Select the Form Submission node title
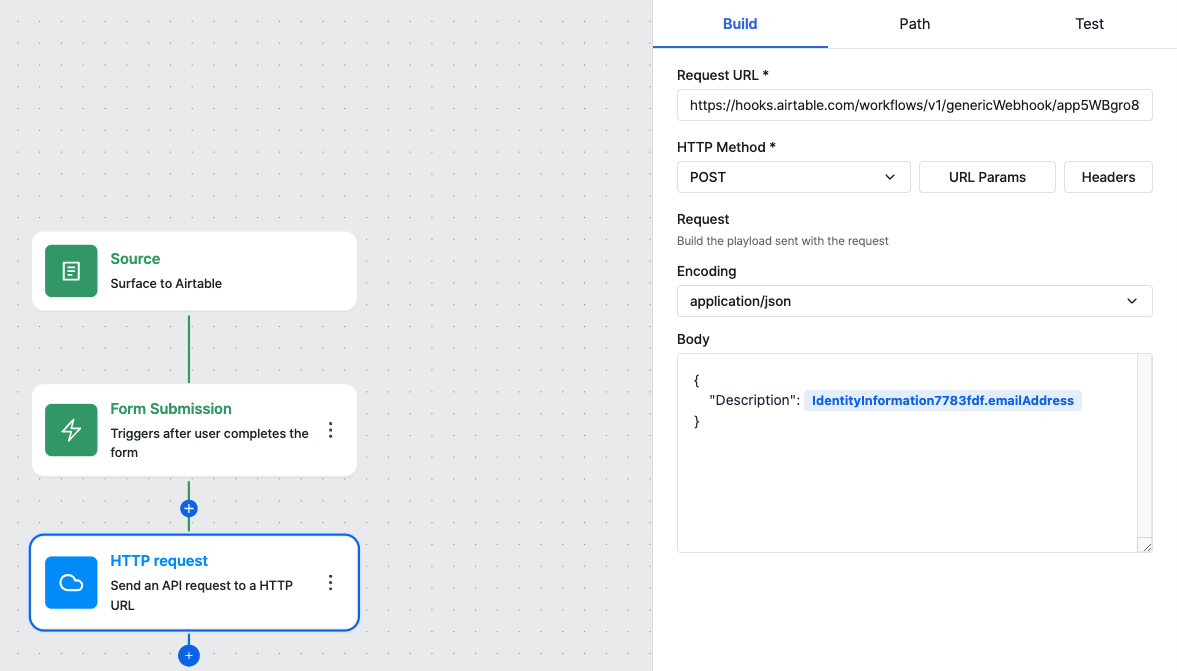The width and height of the screenshot is (1177, 671). [x=171, y=409]
